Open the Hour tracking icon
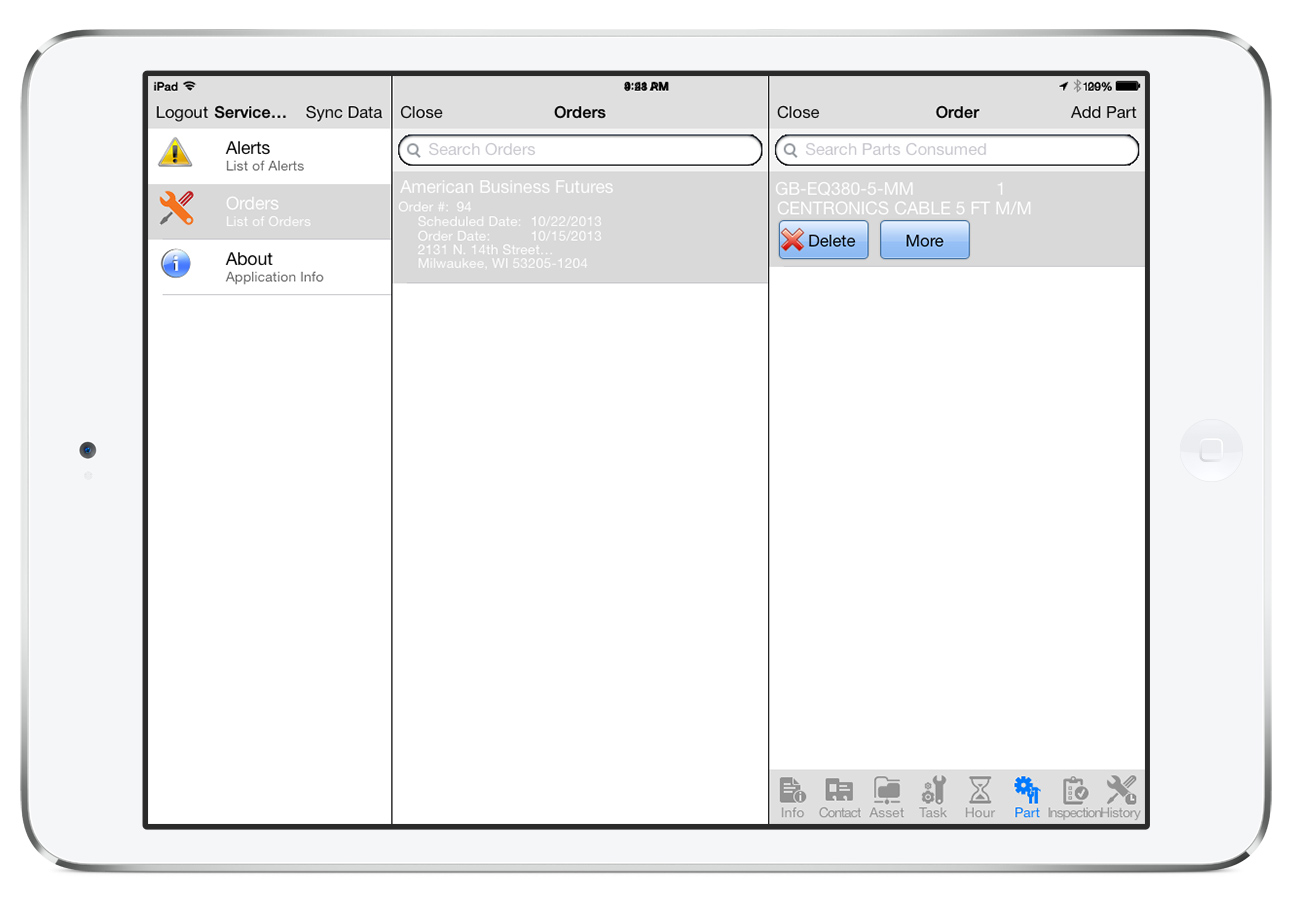 coord(978,795)
